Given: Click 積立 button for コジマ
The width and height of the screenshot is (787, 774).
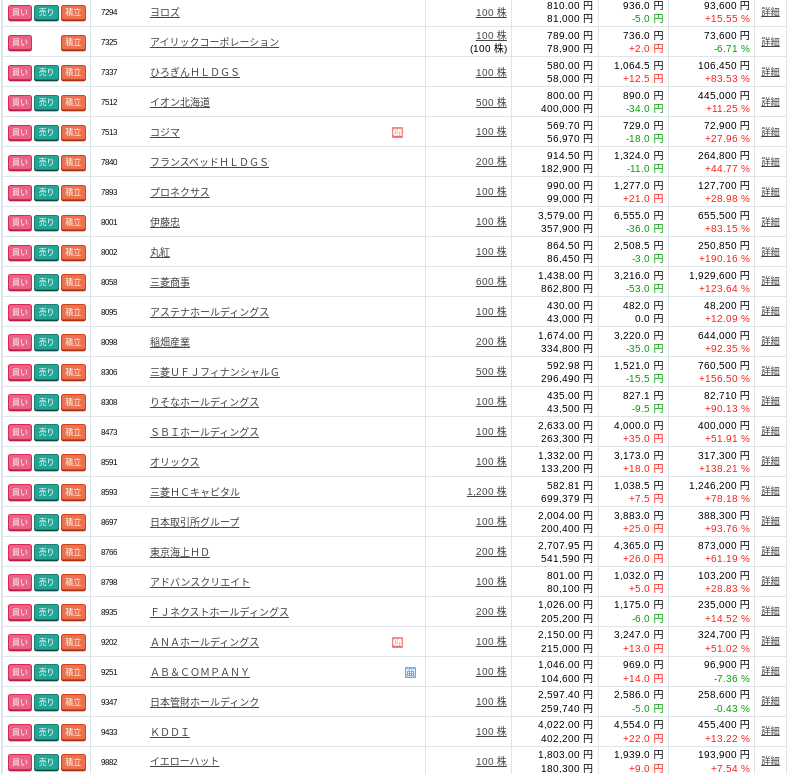Looking at the screenshot, I should [73, 133].
